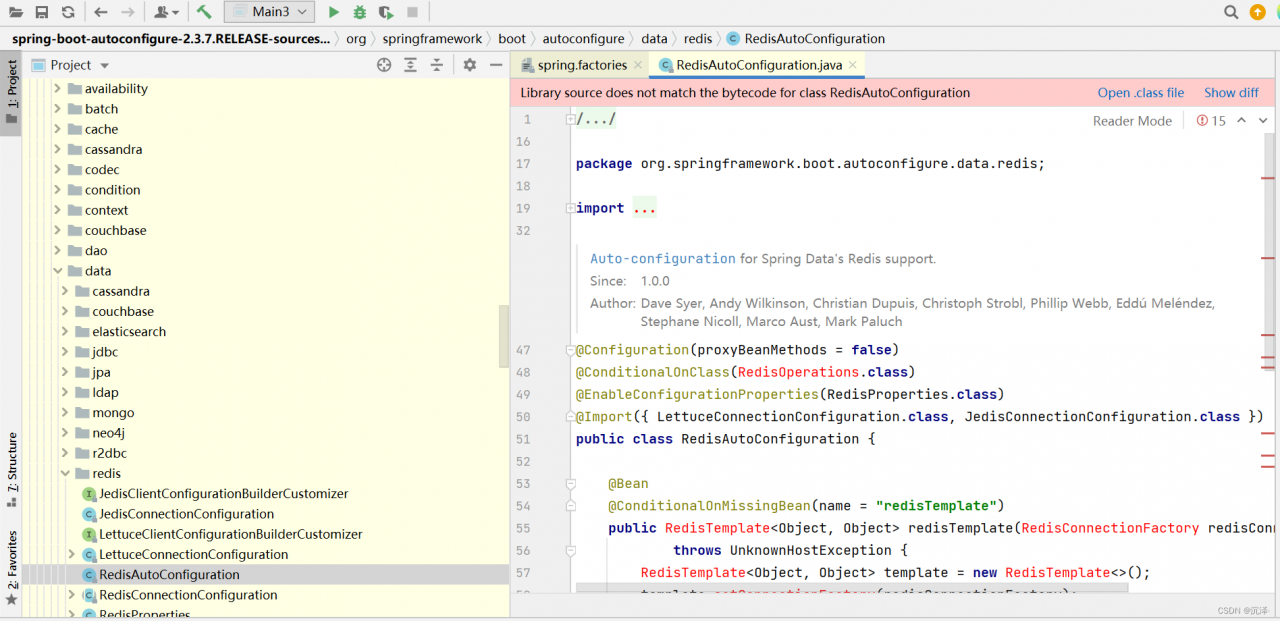Expand the availability folder

click(57, 88)
